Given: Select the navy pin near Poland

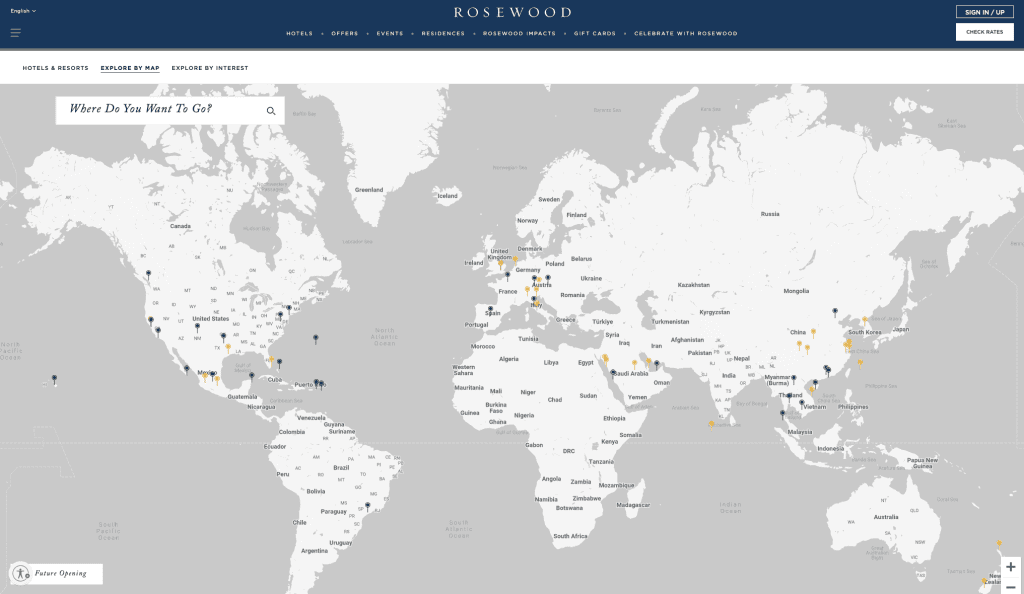Looking at the screenshot, I should pyautogui.click(x=548, y=279).
